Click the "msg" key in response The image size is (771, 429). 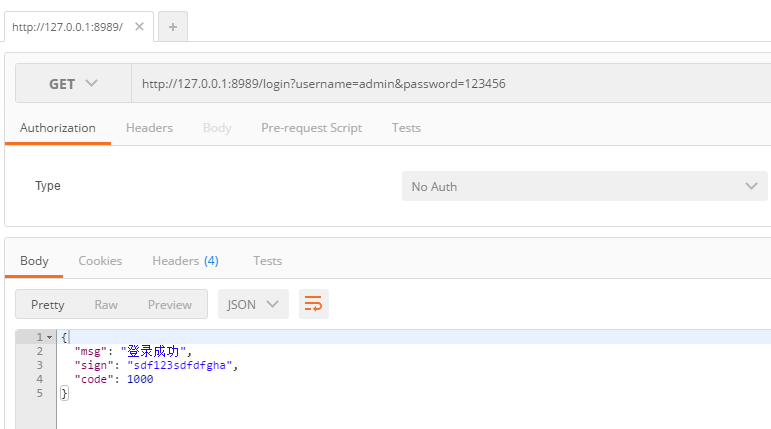pyautogui.click(x=90, y=351)
